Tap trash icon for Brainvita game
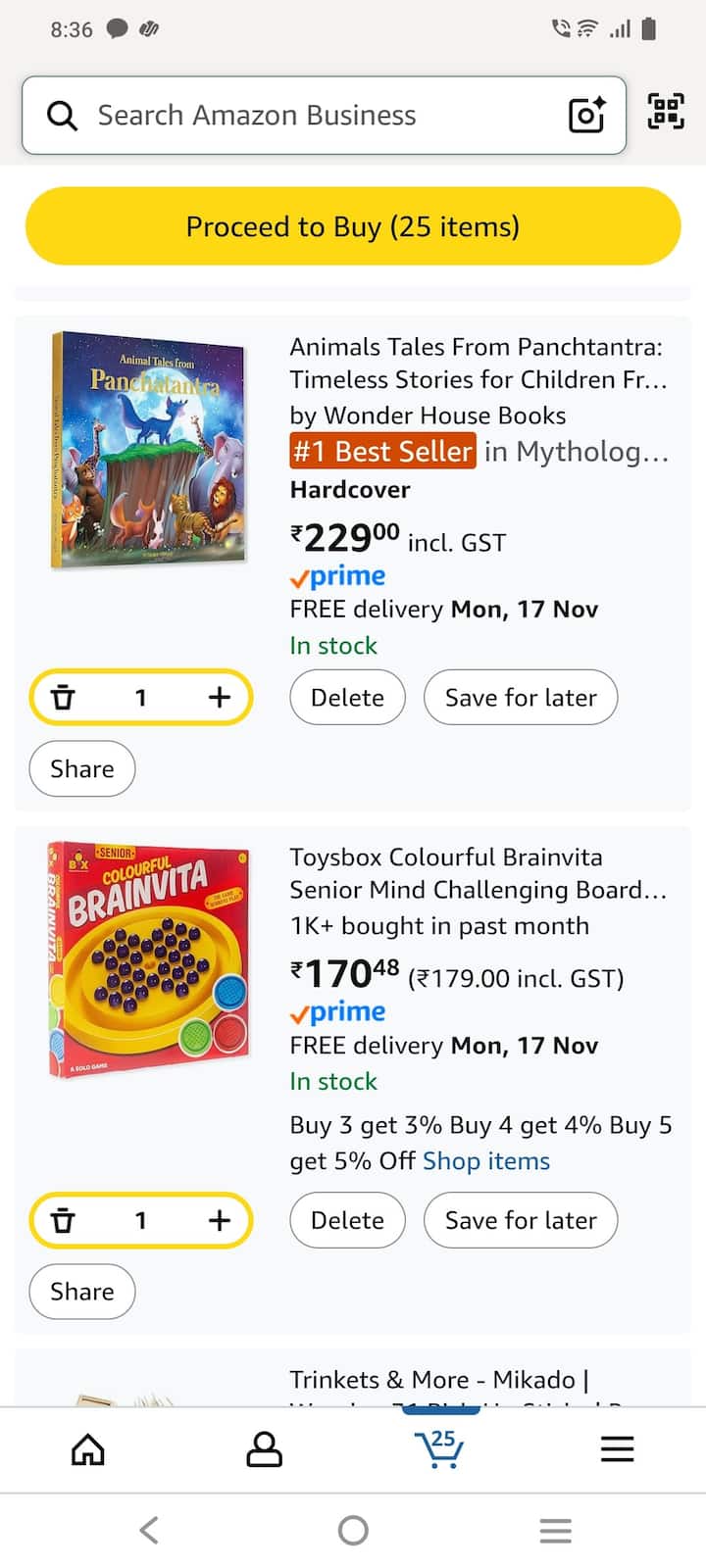Screen dimensions: 706x1568 [64, 1220]
